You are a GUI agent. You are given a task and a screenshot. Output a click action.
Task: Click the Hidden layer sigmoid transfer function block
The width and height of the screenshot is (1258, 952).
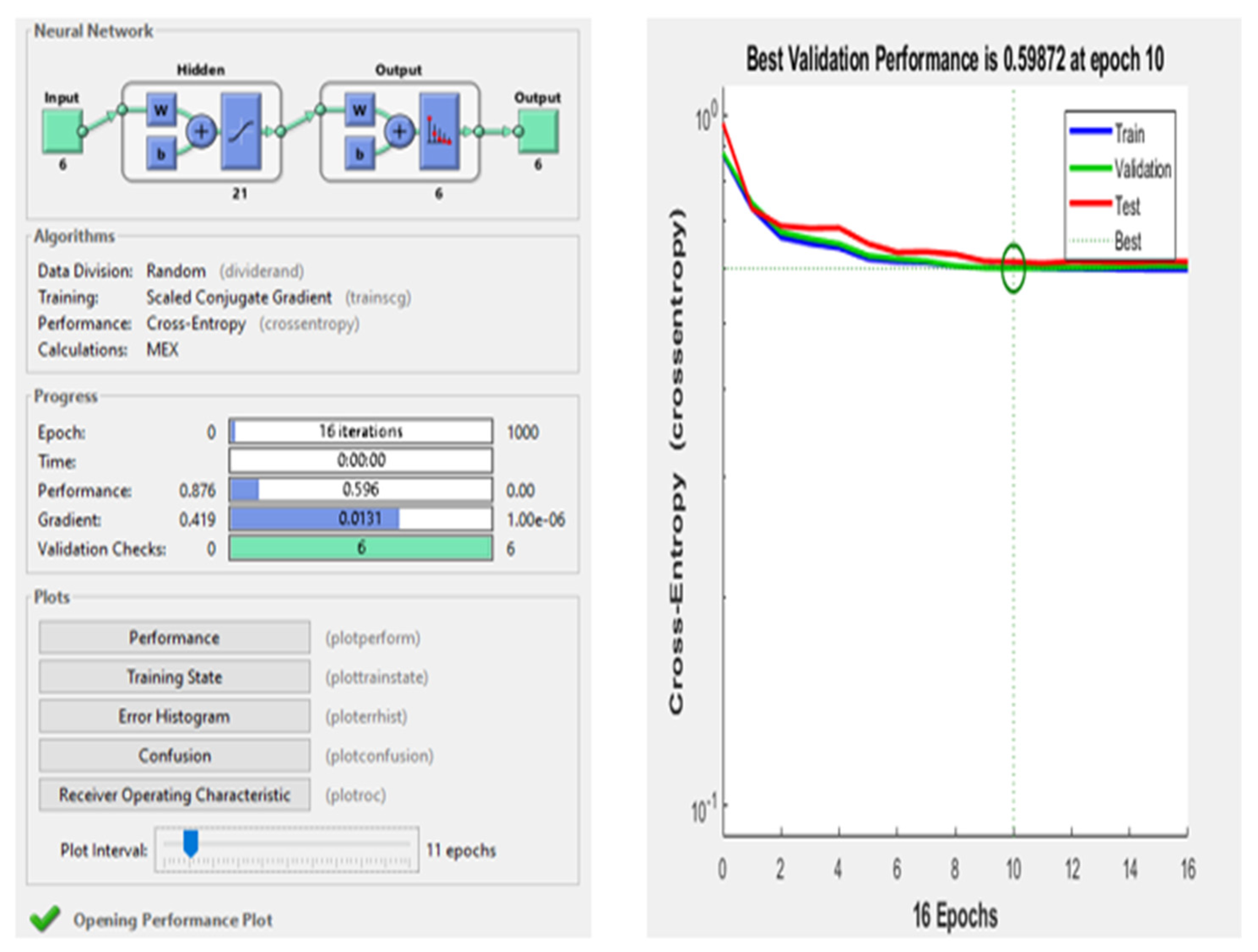[241, 131]
